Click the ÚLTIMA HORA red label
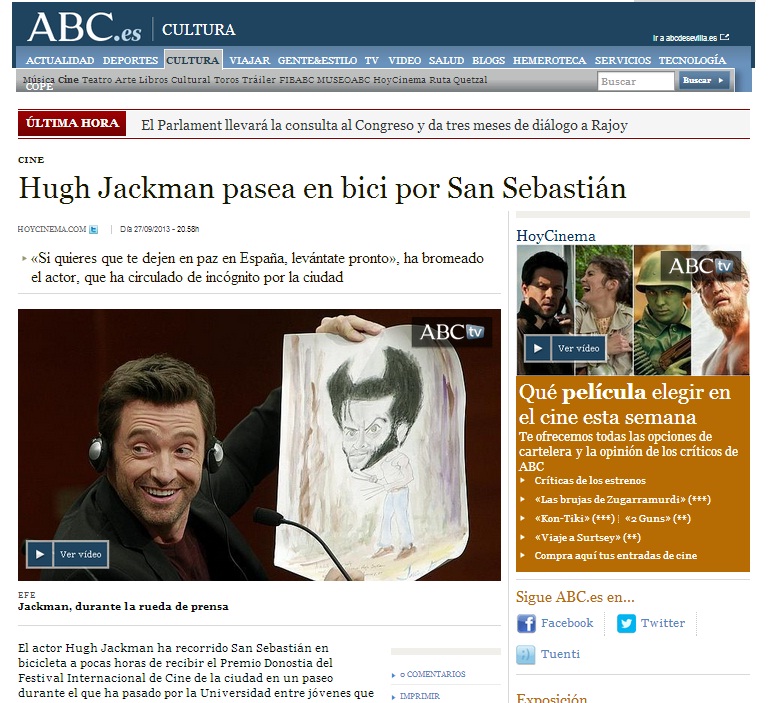The height and width of the screenshot is (703, 779). pyautogui.click(x=72, y=123)
